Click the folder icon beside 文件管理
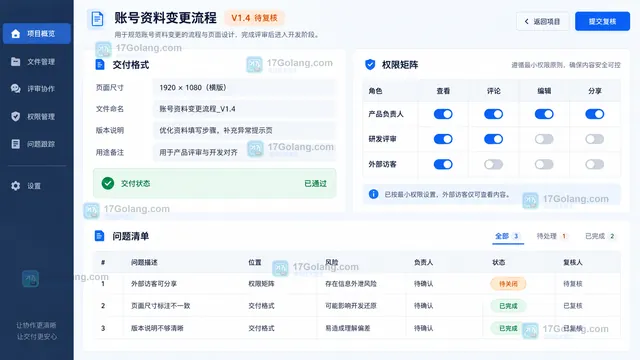The image size is (640, 360). 16,62
